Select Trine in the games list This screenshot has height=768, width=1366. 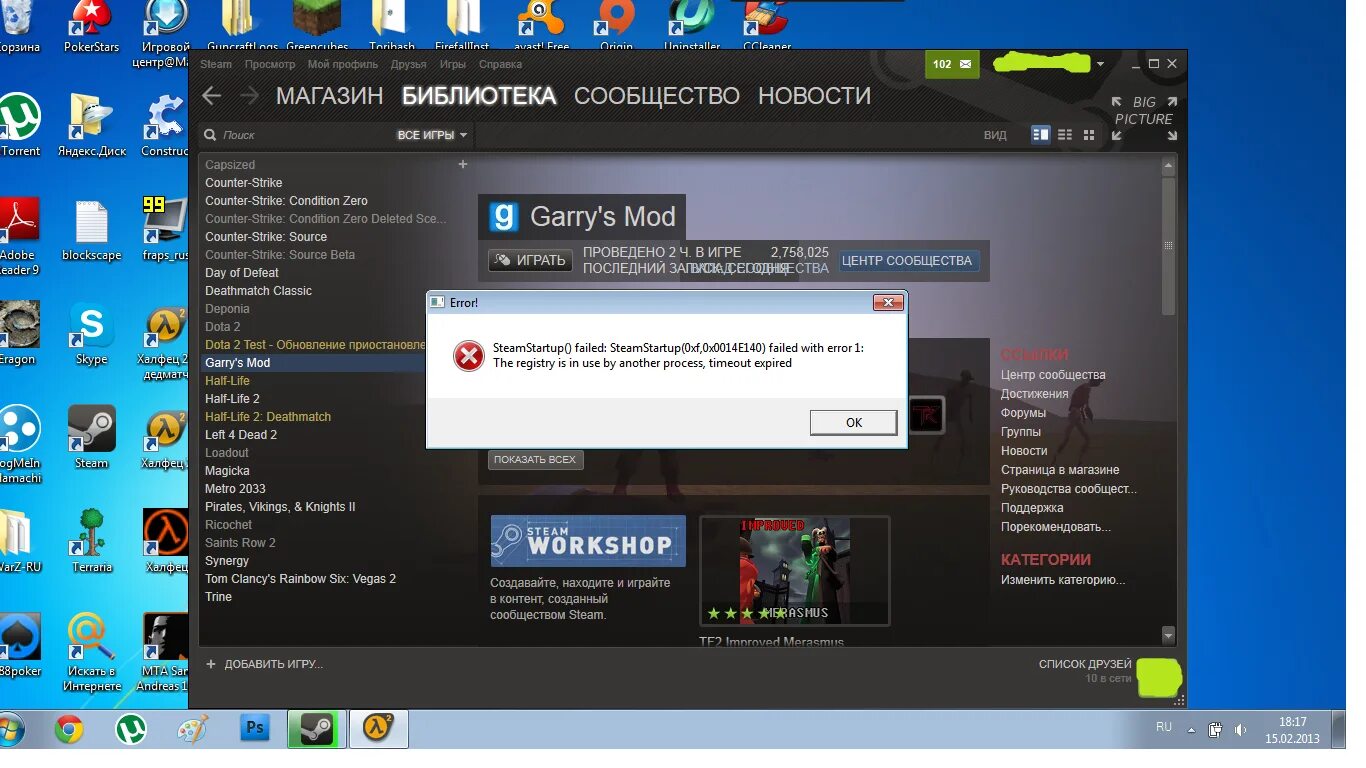pos(218,597)
